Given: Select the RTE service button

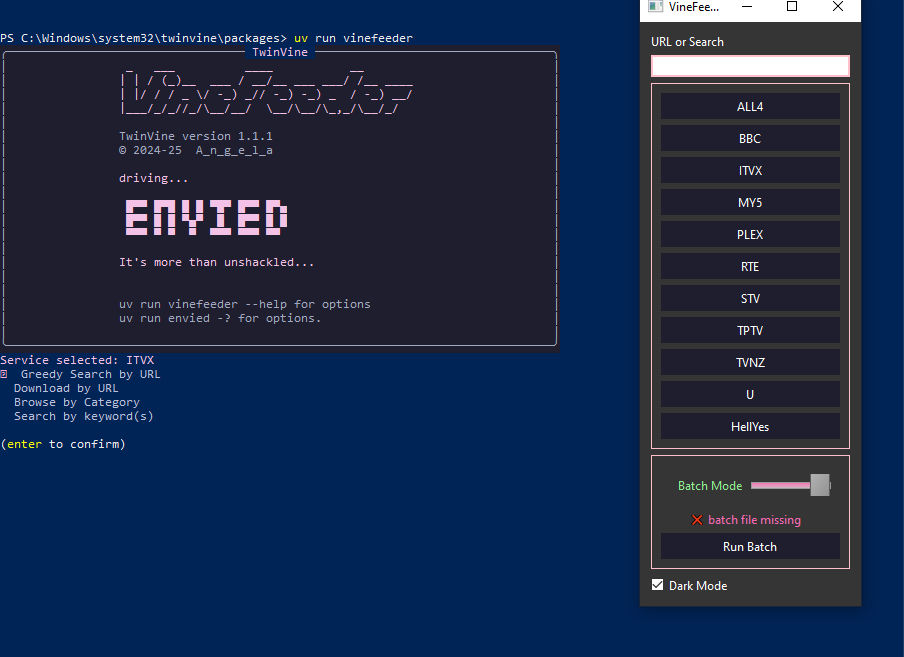Looking at the screenshot, I should 749,266.
